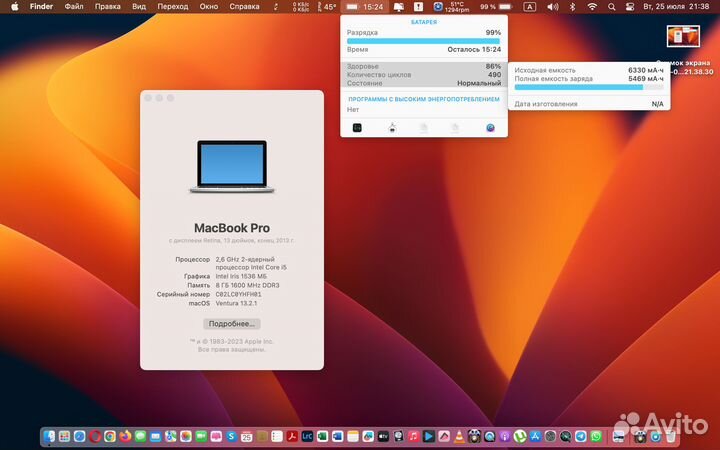Launch Opera browser from the Dock
The width and height of the screenshot is (720, 450).
coord(95,436)
